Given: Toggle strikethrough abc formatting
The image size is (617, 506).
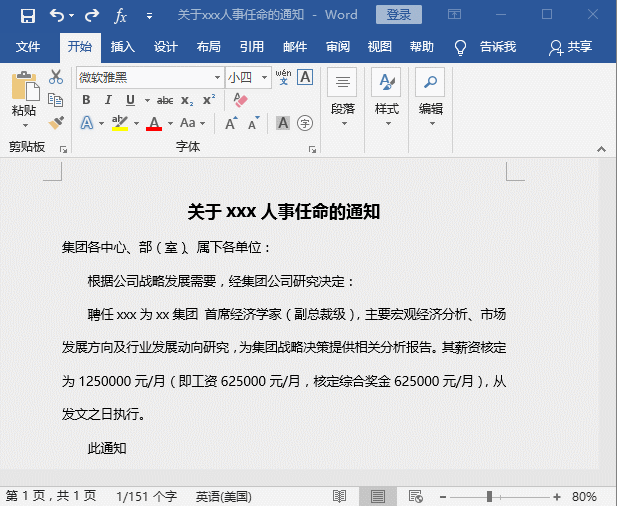Looking at the screenshot, I should point(165,100).
